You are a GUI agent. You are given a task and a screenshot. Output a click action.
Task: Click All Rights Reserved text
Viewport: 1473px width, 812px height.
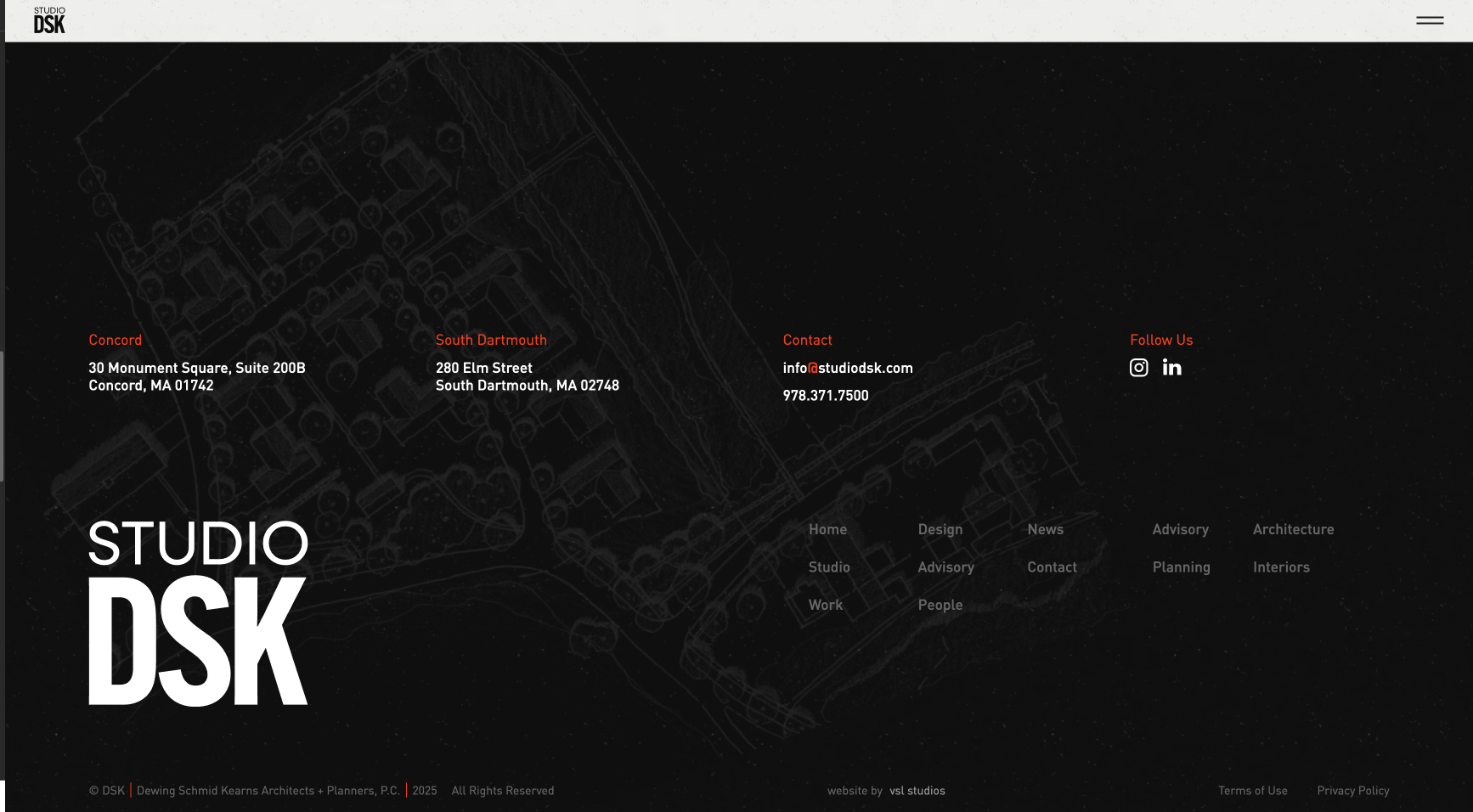[502, 791]
